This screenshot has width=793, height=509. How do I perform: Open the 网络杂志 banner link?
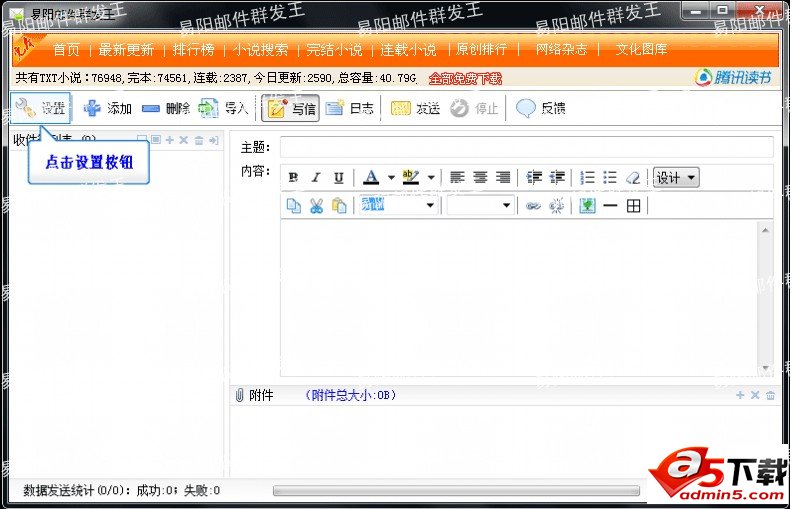coord(561,49)
